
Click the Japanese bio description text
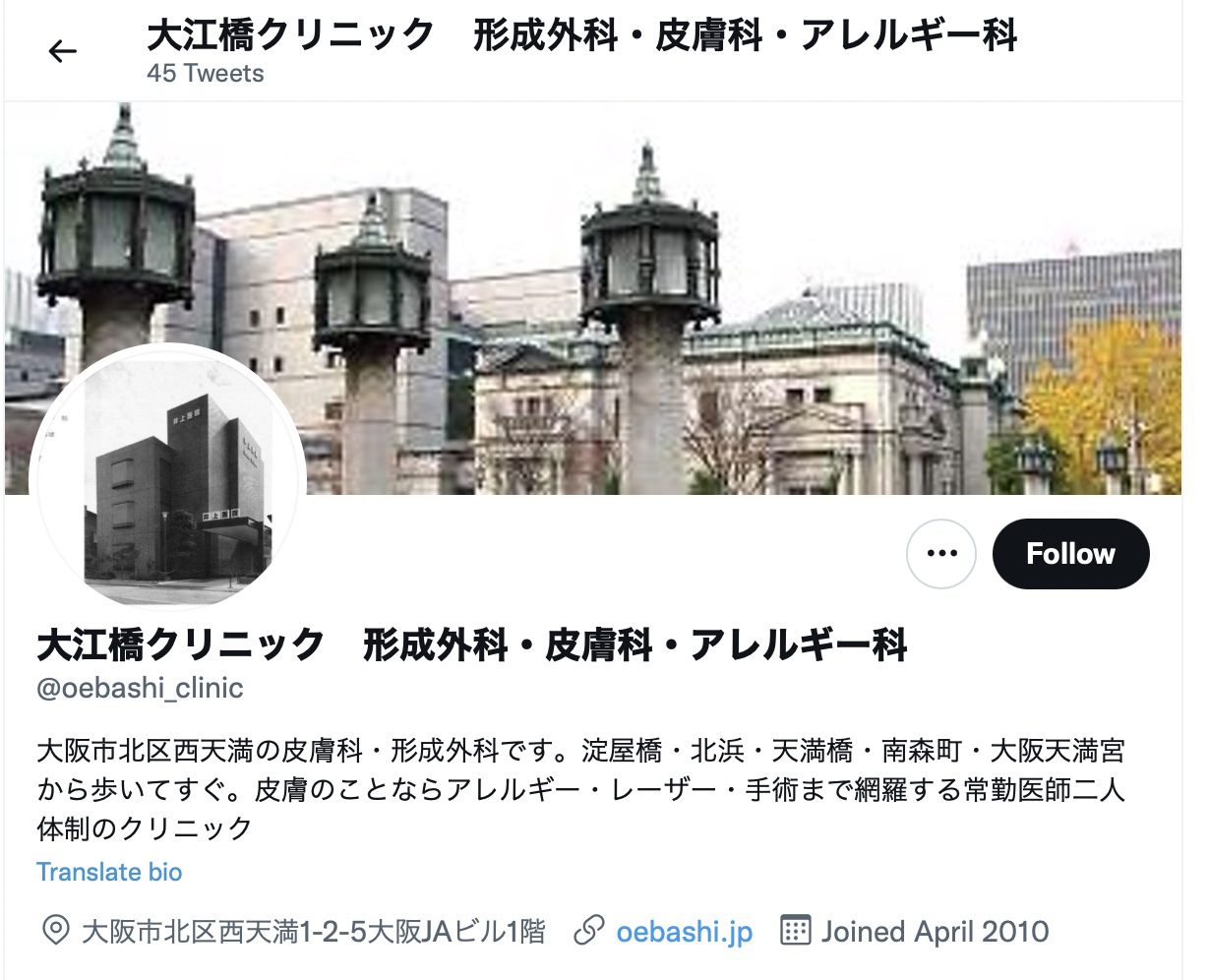point(581,790)
